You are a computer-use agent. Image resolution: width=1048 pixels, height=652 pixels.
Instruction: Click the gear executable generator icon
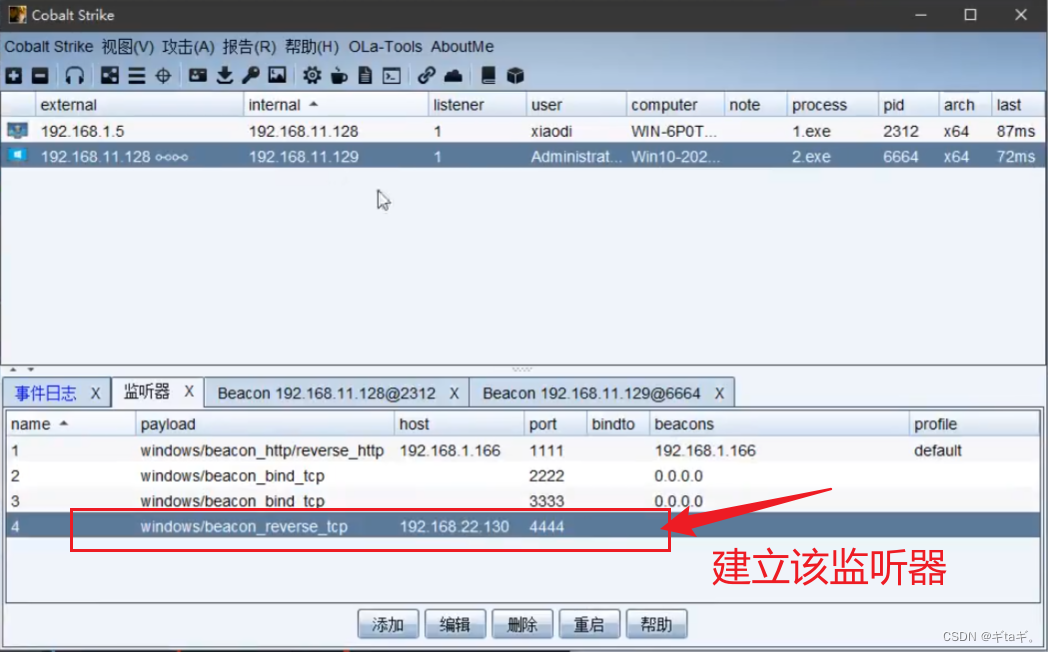coord(311,75)
